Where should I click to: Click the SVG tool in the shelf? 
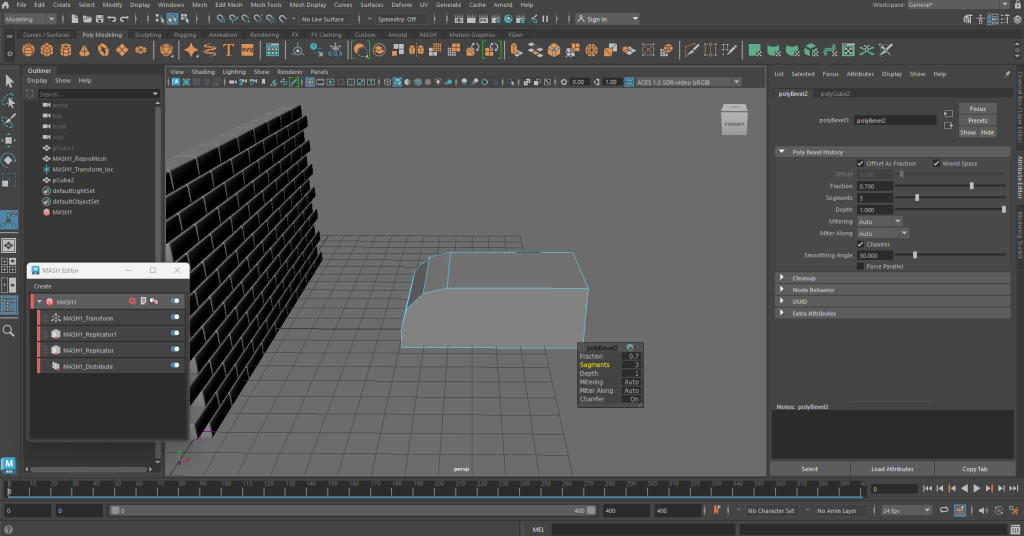pos(249,50)
